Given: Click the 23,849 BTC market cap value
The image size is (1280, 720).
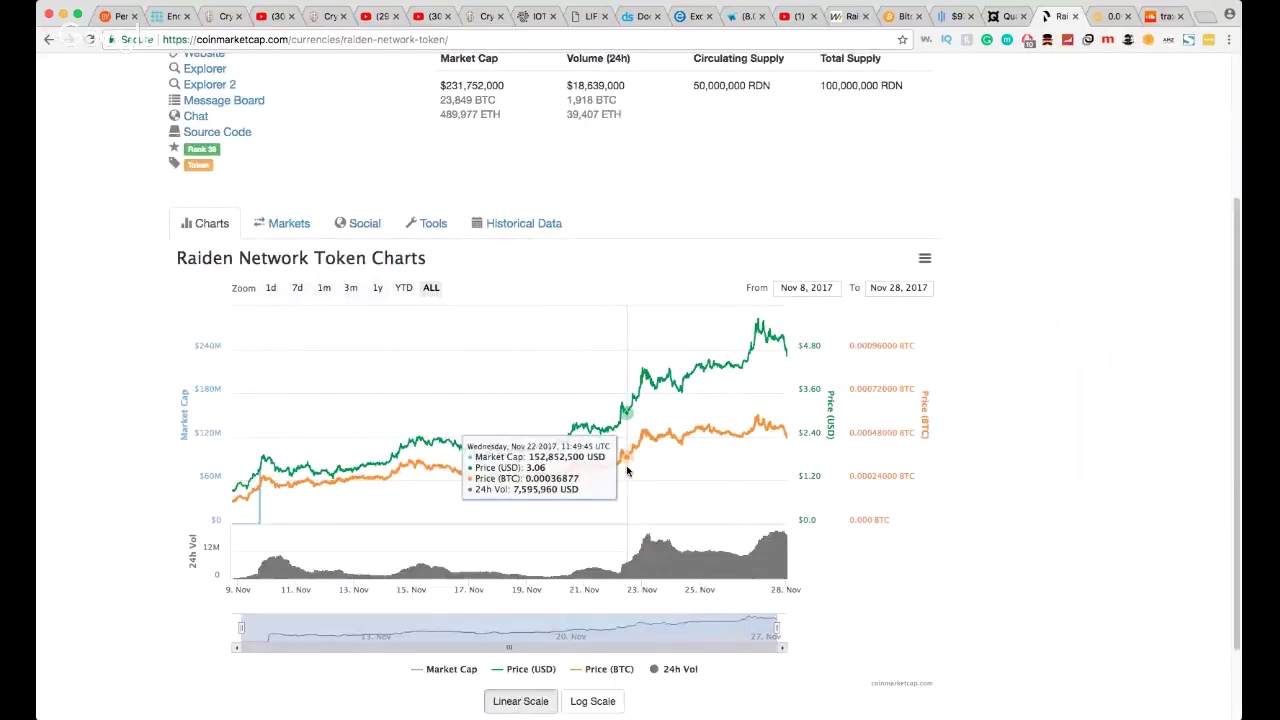Looking at the screenshot, I should pyautogui.click(x=467, y=100).
